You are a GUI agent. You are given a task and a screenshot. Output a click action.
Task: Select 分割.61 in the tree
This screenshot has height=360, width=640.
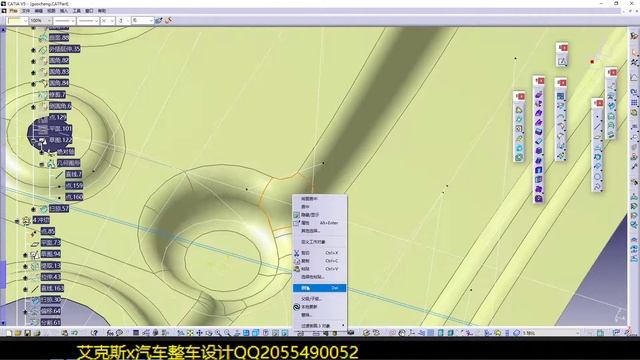click(51, 322)
